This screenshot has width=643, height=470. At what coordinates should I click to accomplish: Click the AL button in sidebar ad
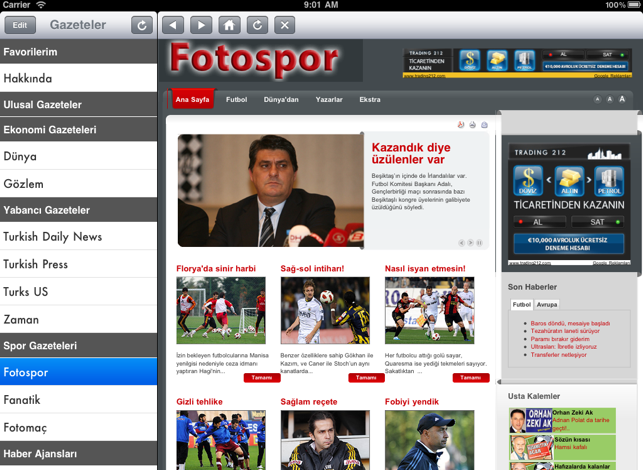539,222
